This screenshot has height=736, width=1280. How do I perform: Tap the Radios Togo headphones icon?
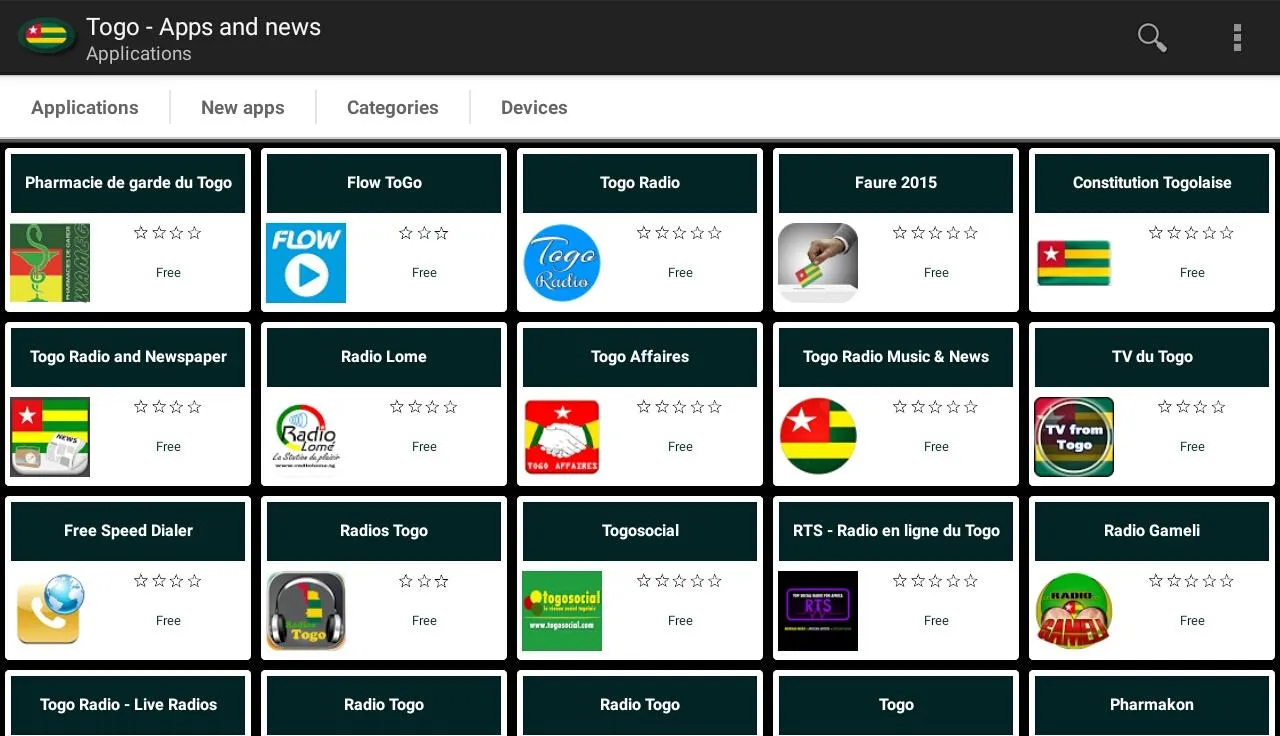pyautogui.click(x=306, y=611)
